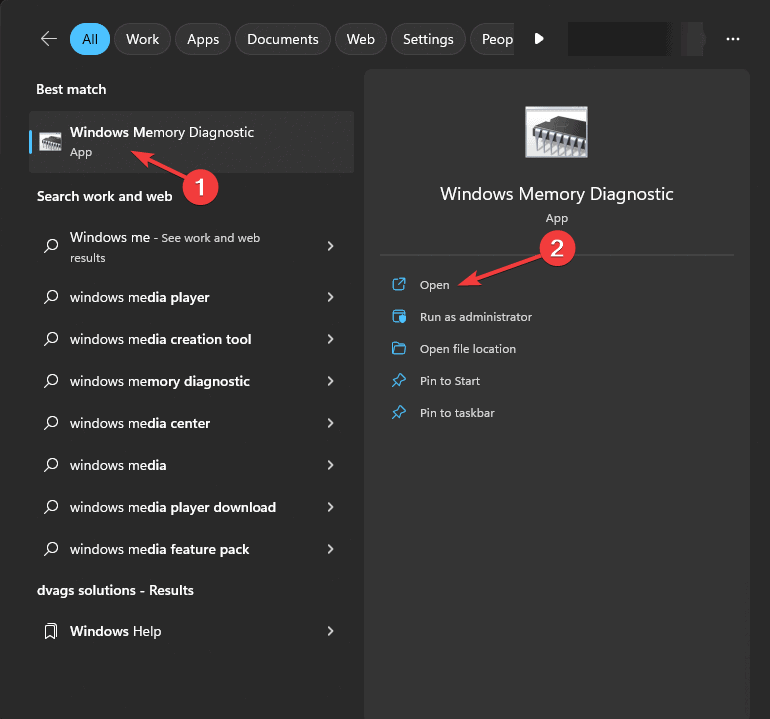Pick the windows media feature pack suggestion

(159, 549)
